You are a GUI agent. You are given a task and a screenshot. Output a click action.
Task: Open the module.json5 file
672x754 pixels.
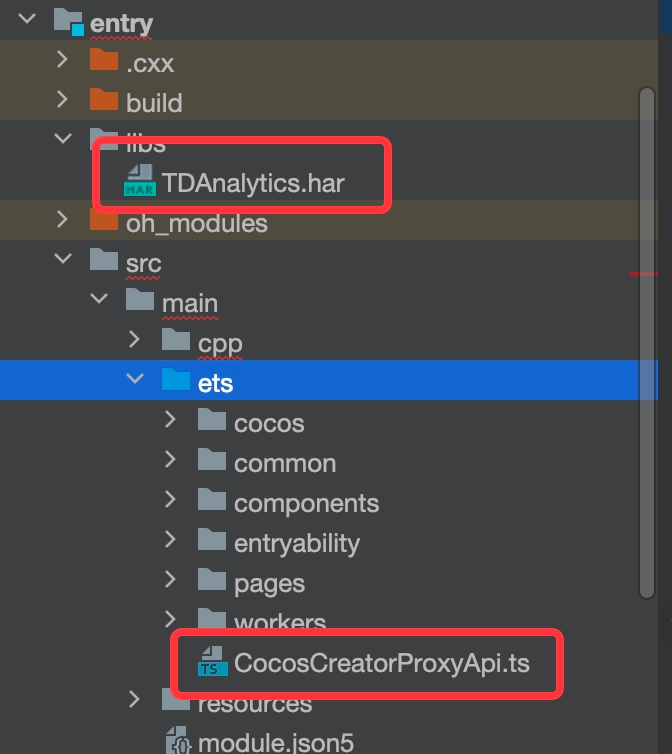point(276,742)
